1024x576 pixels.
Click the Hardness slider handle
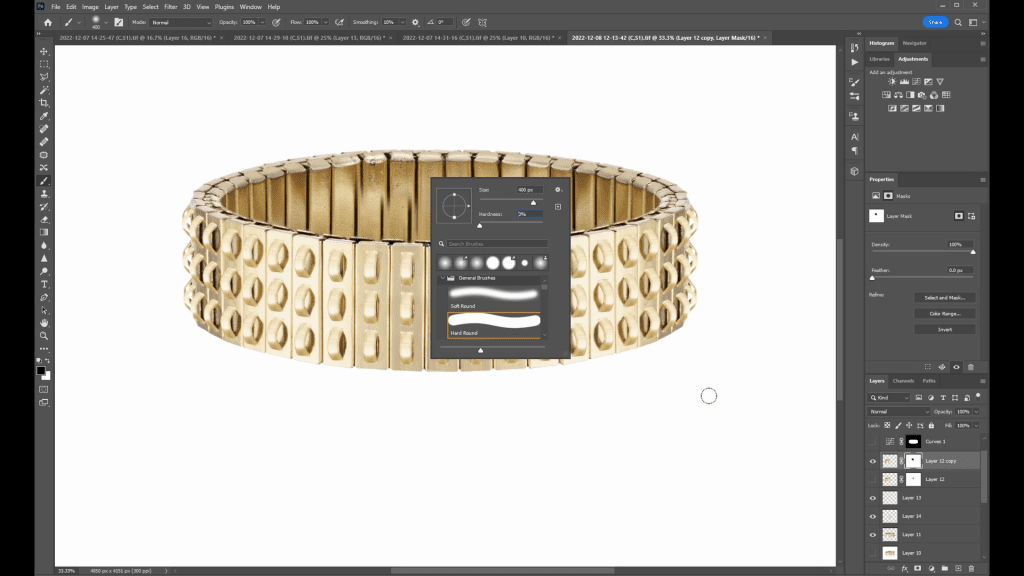(x=479, y=225)
